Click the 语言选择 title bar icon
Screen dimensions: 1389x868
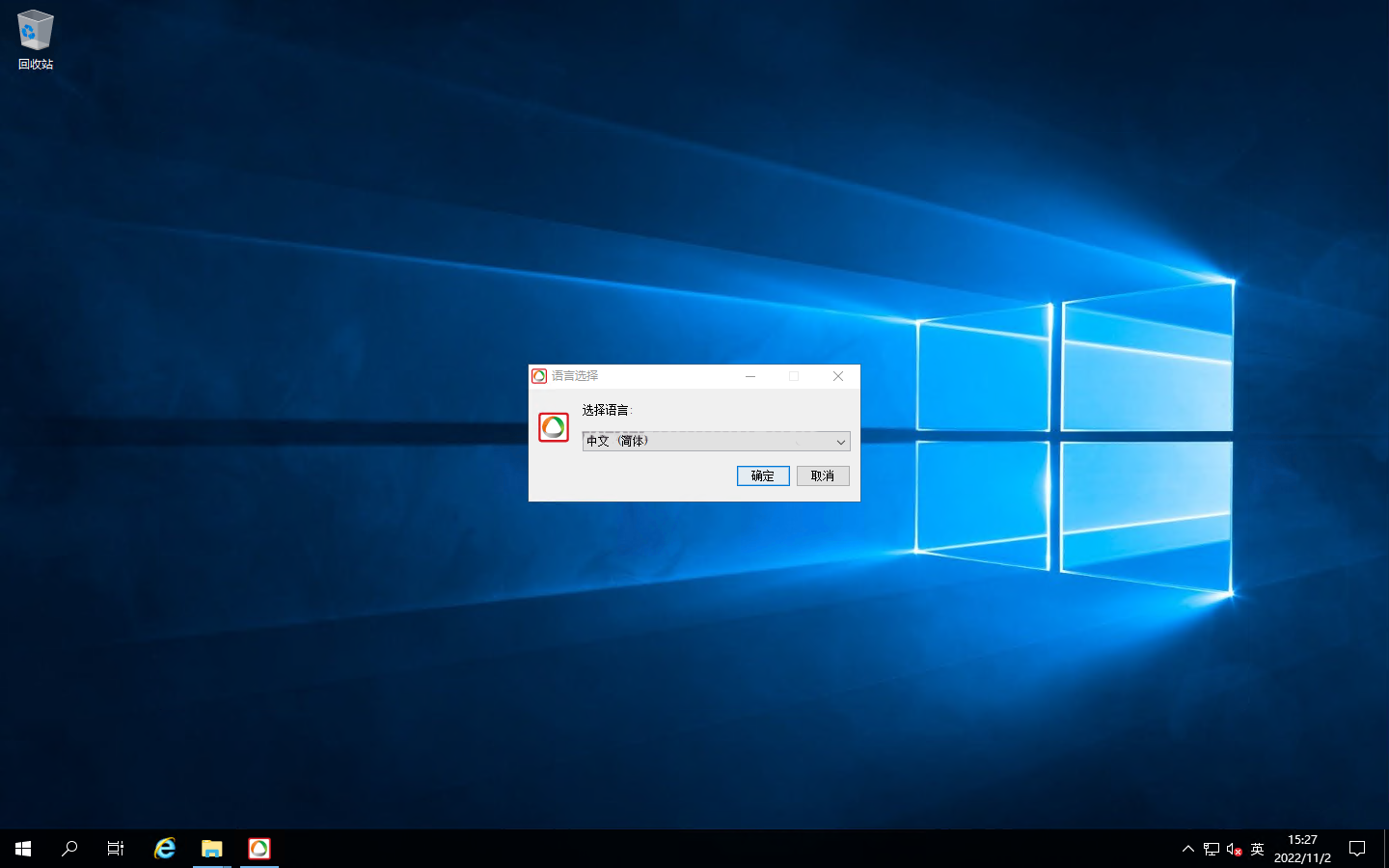[x=539, y=376]
